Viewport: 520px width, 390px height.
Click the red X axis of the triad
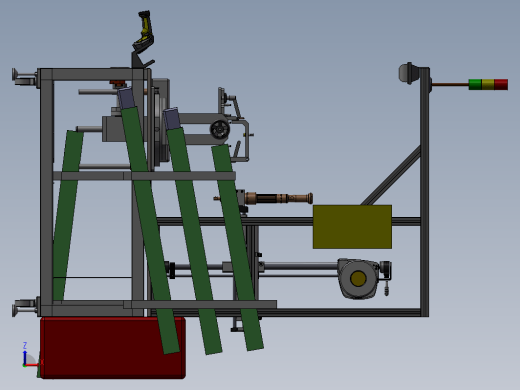pyautogui.click(x=32, y=365)
